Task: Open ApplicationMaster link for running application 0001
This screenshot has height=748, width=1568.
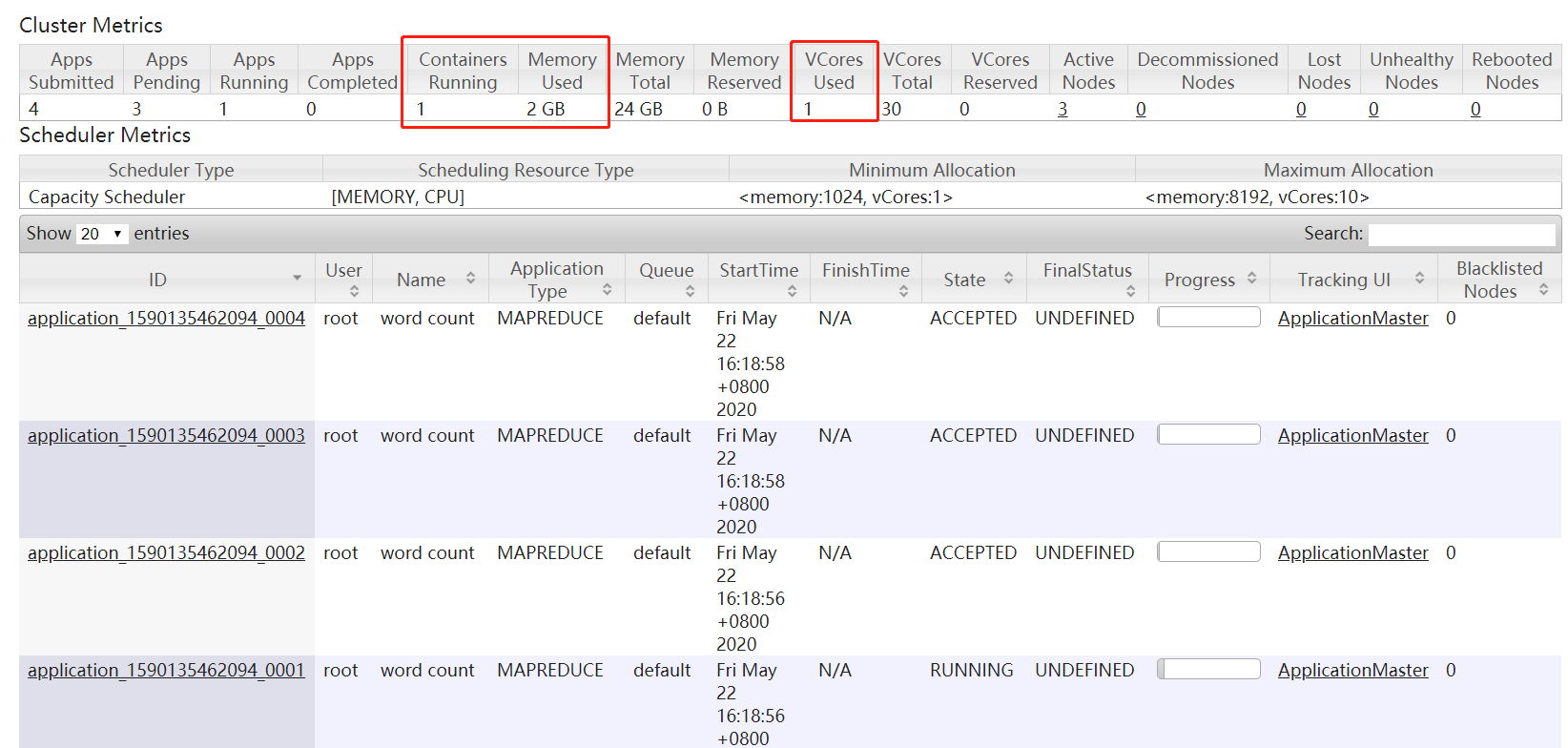Action: click(1352, 671)
